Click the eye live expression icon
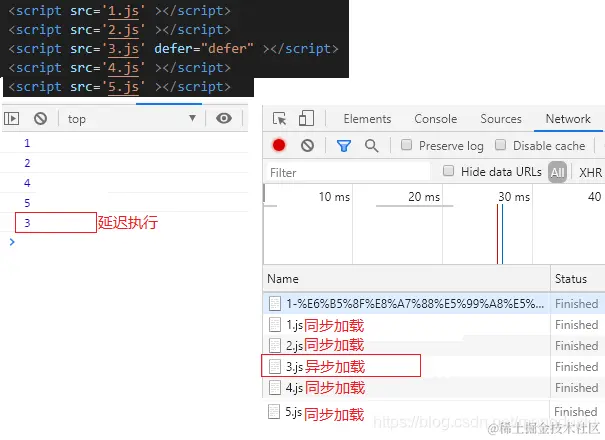The width and height of the screenshot is (605, 440). click(x=224, y=118)
